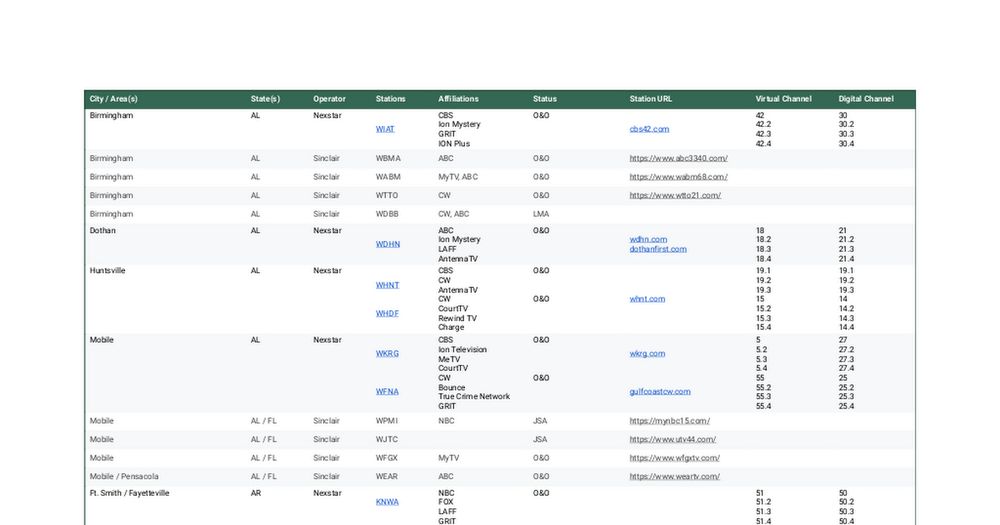
Task: Open the WHDF station link
Action: 387,313
